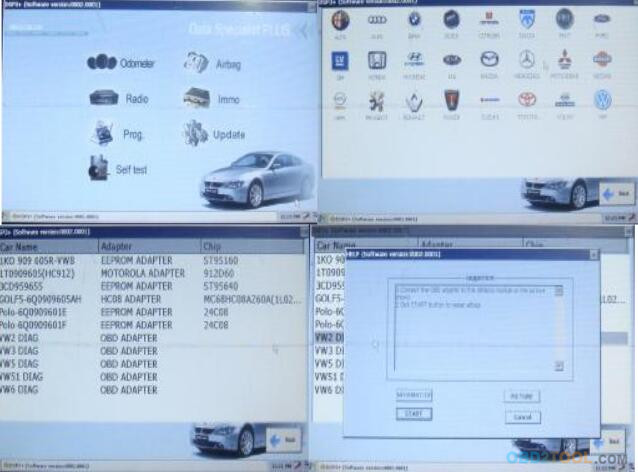Select the VW5 DIAG row in full list
Viewport: 638px width, 472px height.
coord(152,364)
